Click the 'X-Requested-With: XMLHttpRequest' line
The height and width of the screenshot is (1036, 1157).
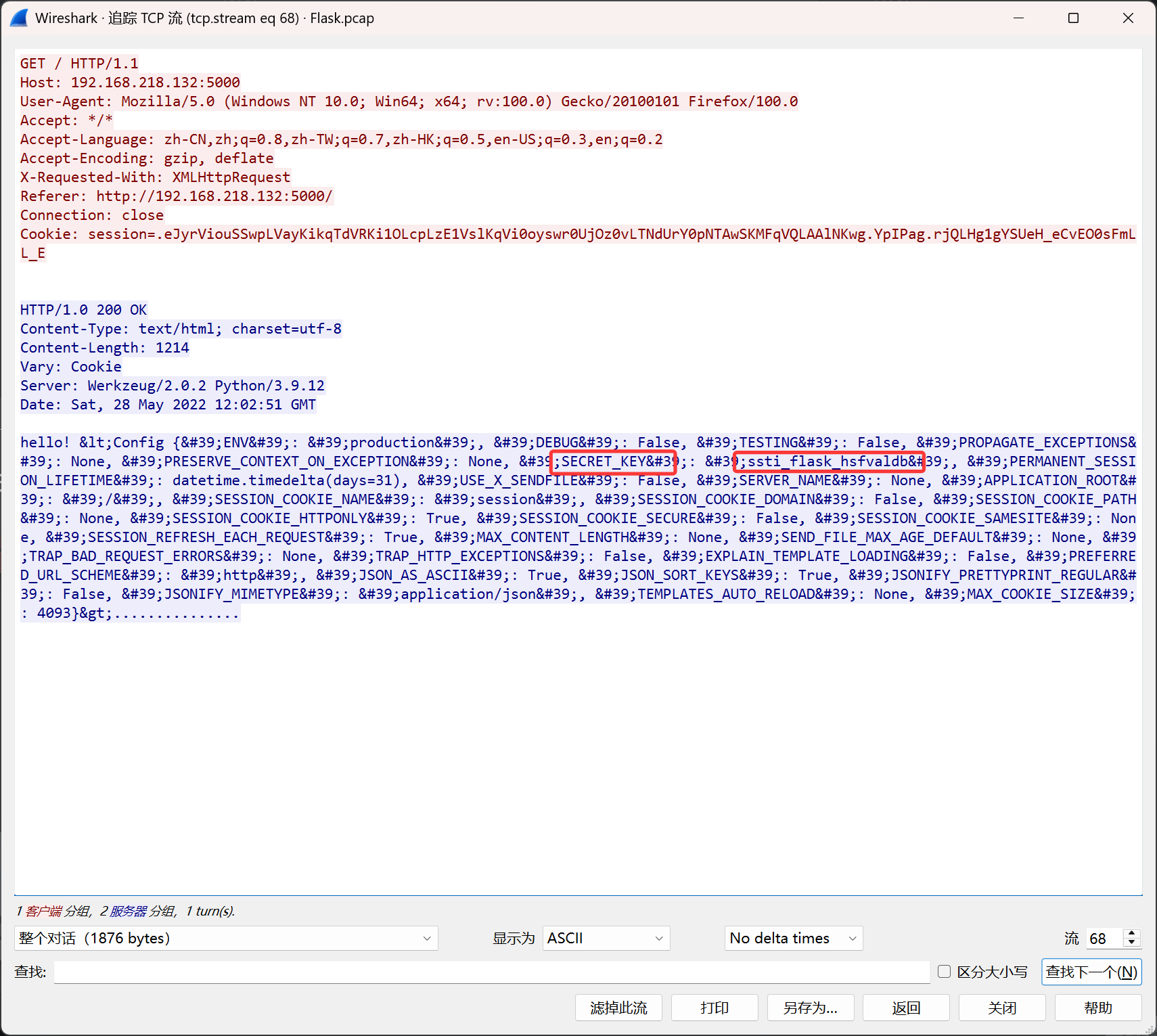click(x=156, y=177)
